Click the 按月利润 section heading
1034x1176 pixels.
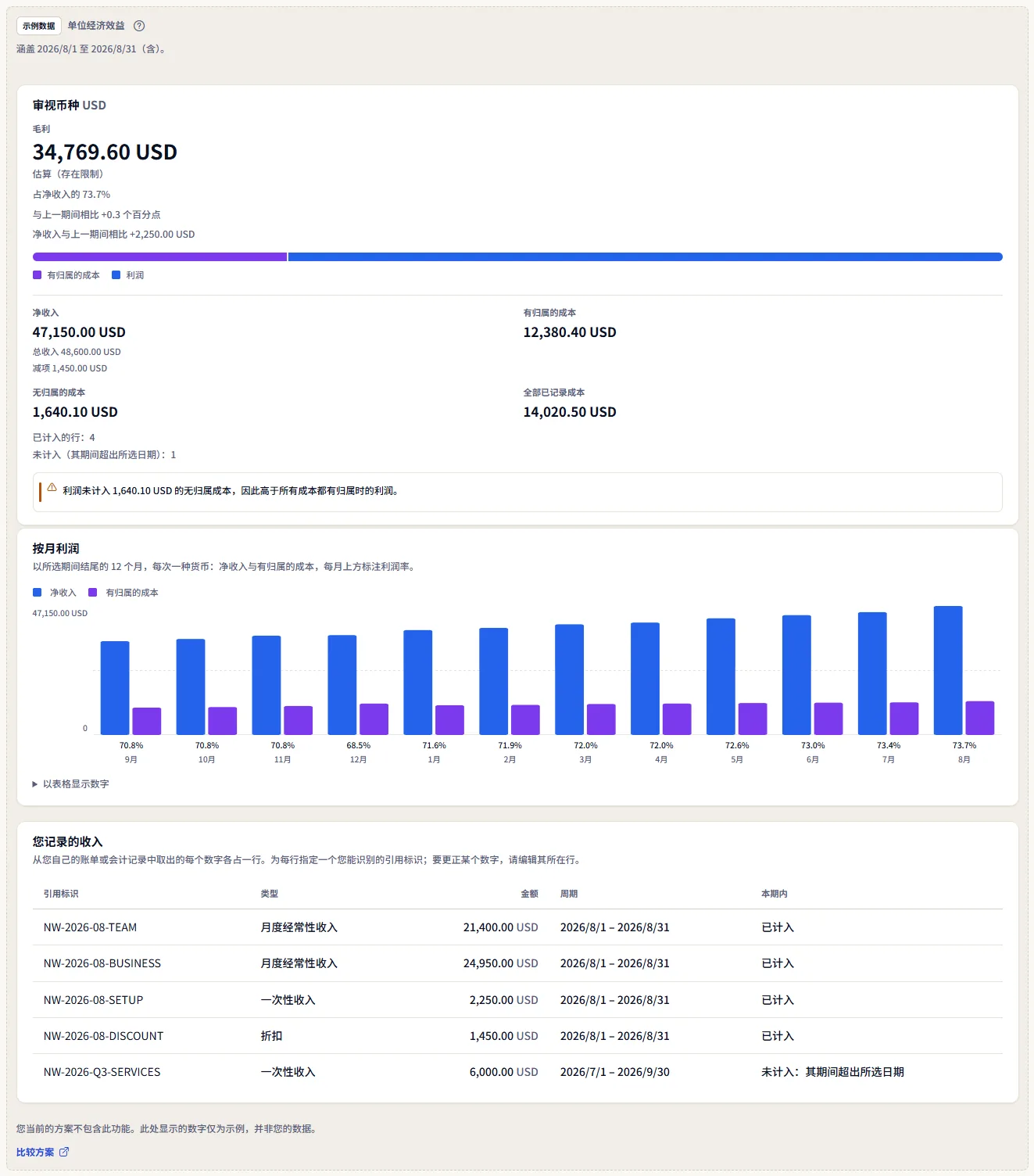[x=55, y=548]
